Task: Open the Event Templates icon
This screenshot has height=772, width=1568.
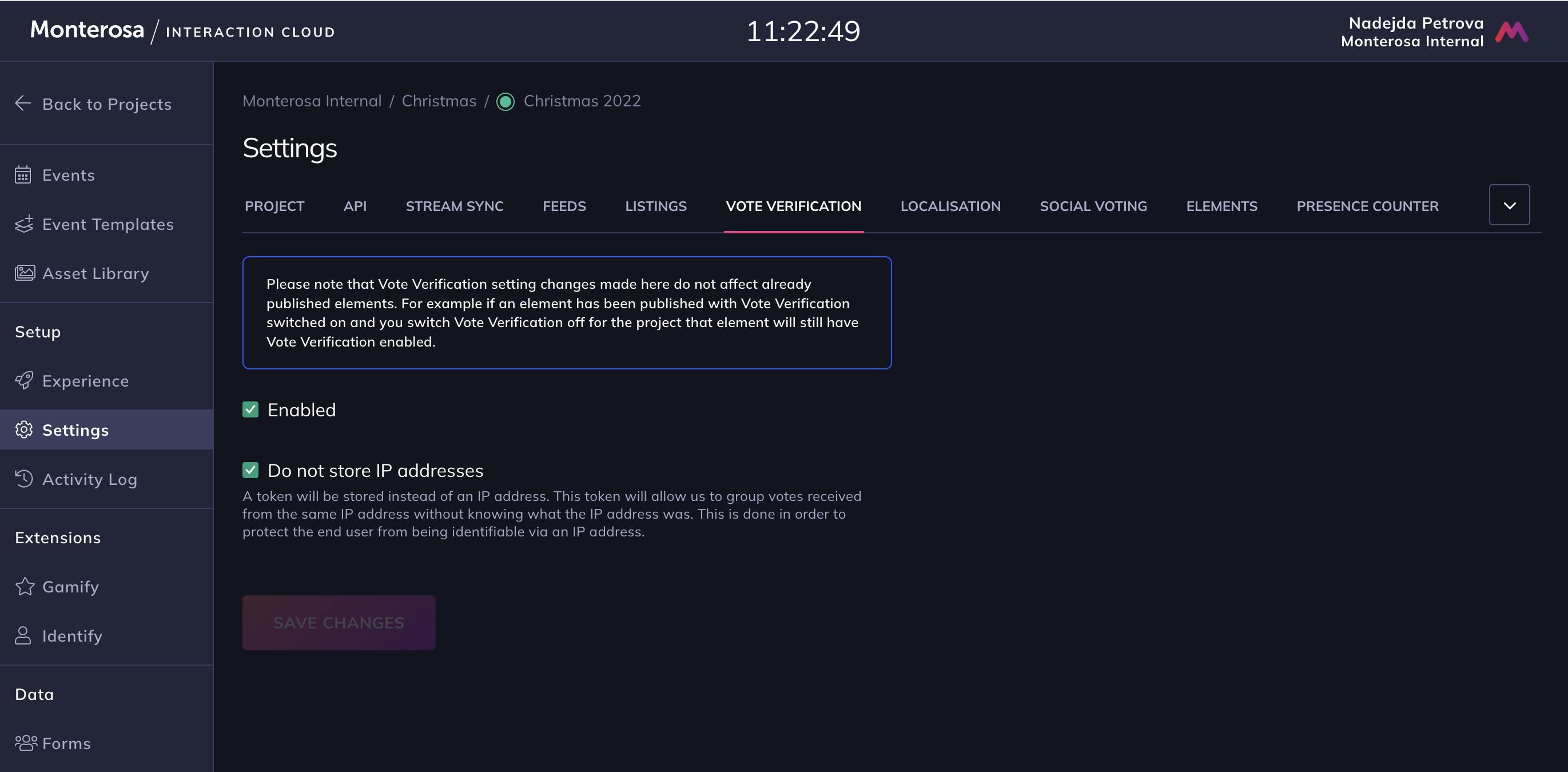Action: tap(24, 224)
